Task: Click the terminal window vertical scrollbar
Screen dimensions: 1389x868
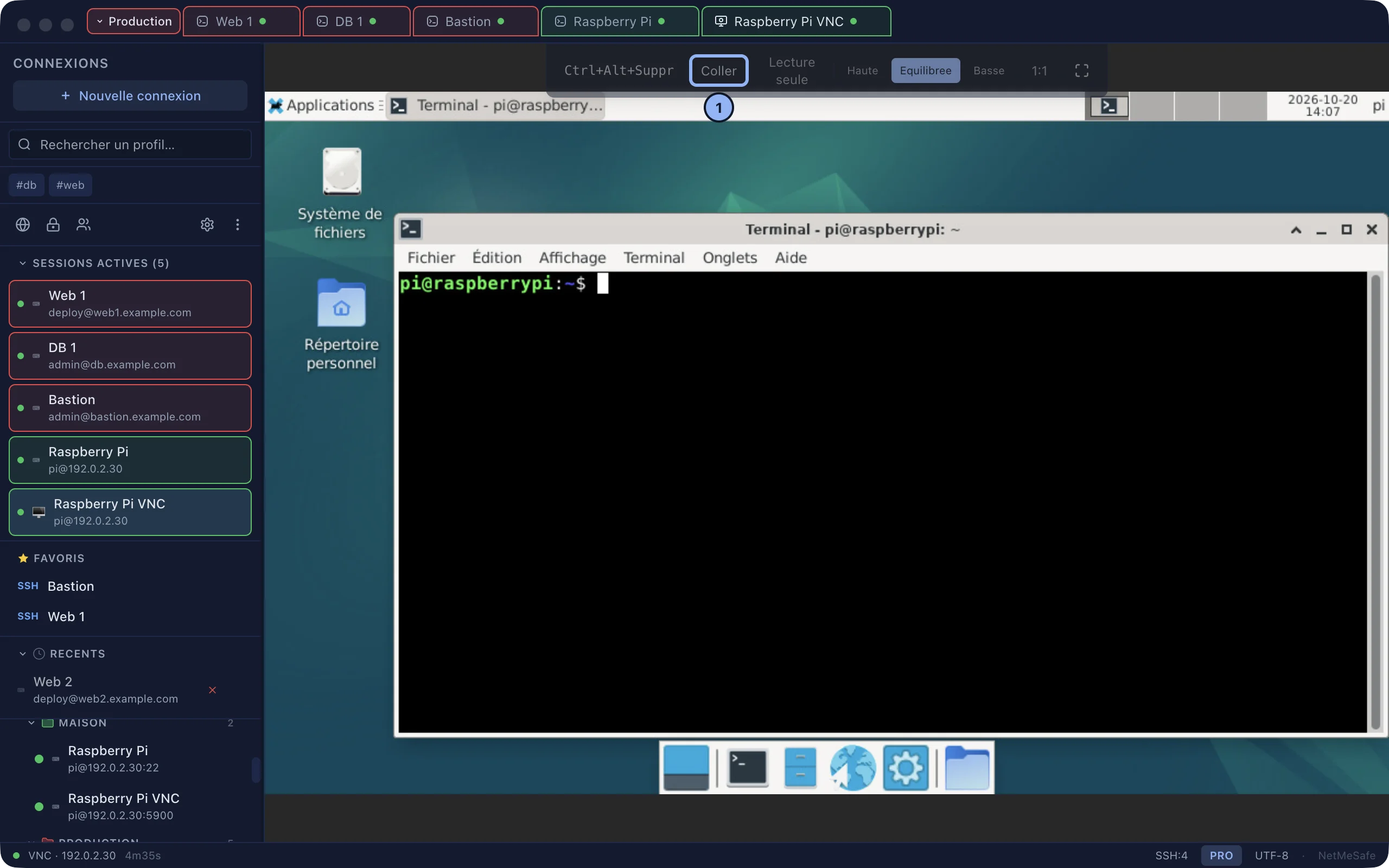Action: 1375,502
